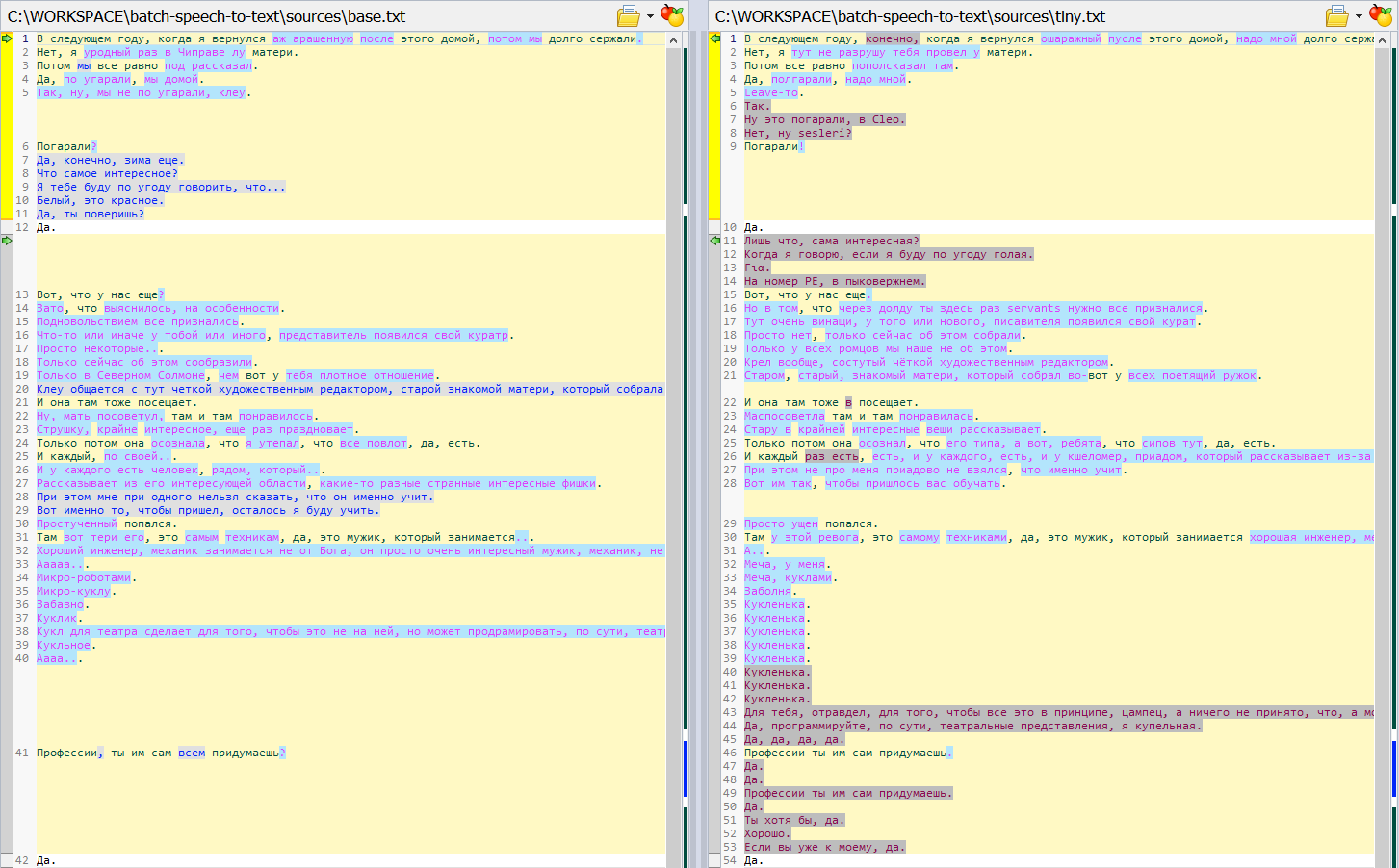Click vertical scrollbar track of base.txt pane
Viewport: 1399px width, 868px height.
tap(674, 481)
